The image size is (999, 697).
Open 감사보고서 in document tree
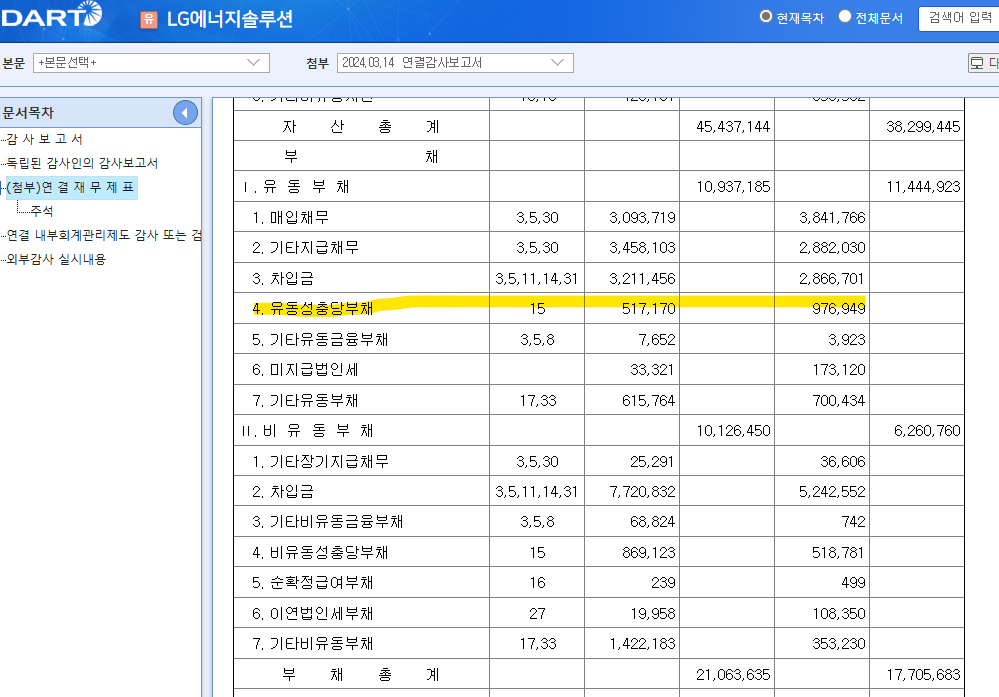click(x=44, y=139)
